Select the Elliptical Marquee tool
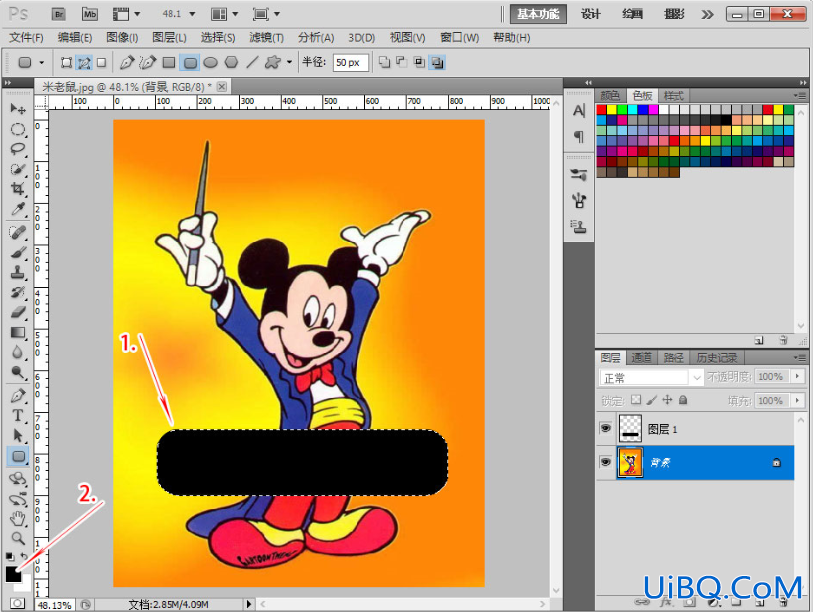This screenshot has height=612, width=813. pyautogui.click(x=18, y=129)
